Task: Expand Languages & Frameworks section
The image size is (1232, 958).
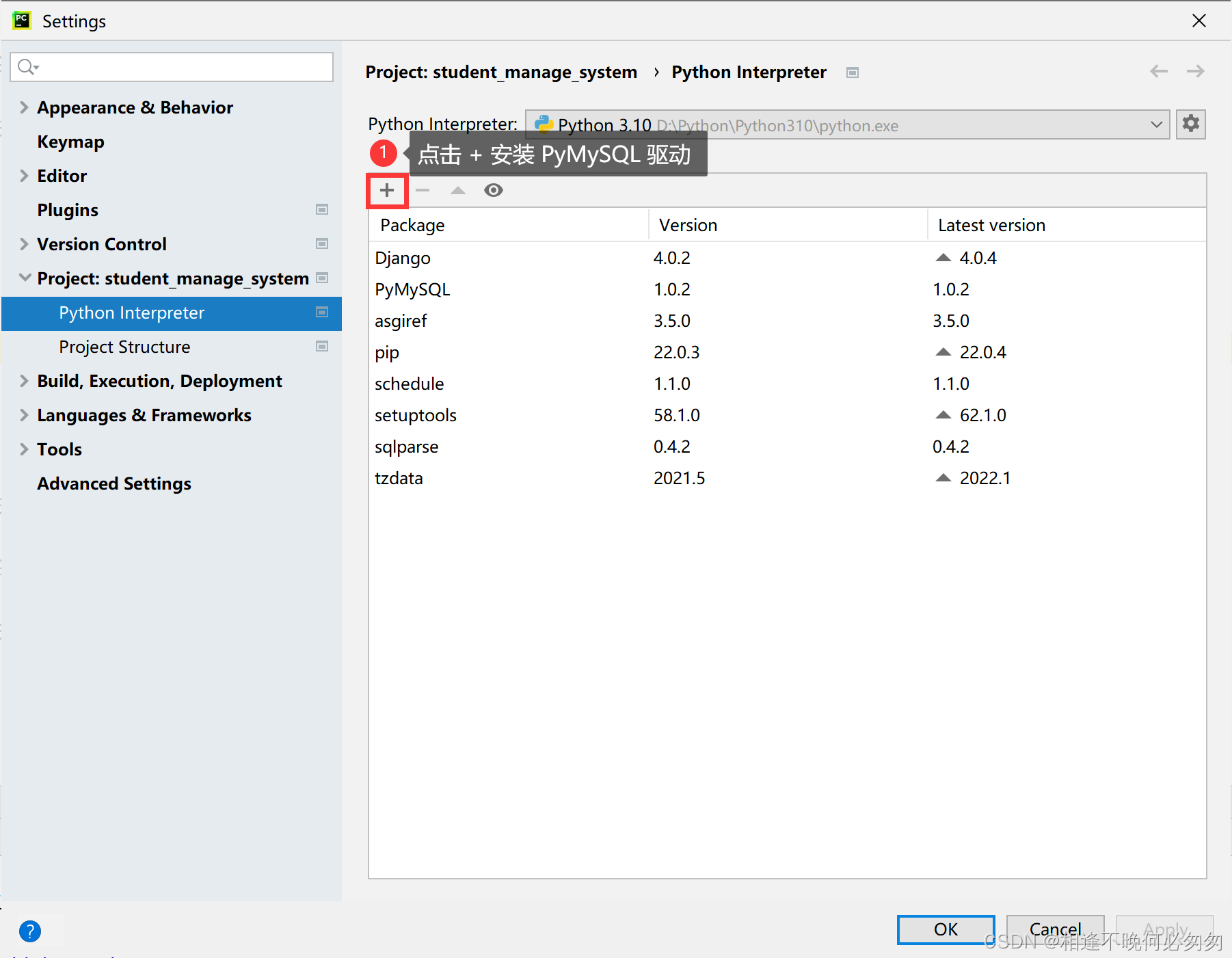Action: (24, 415)
